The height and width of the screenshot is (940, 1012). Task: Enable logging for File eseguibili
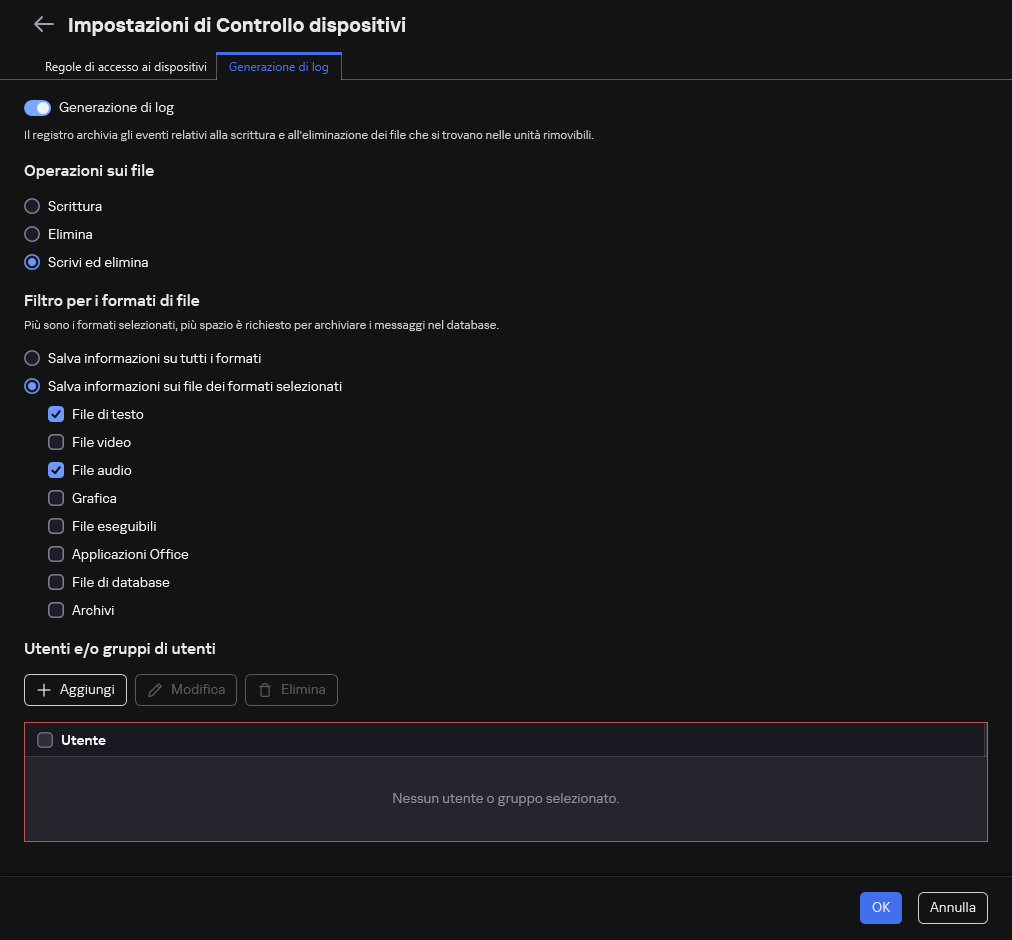click(57, 526)
